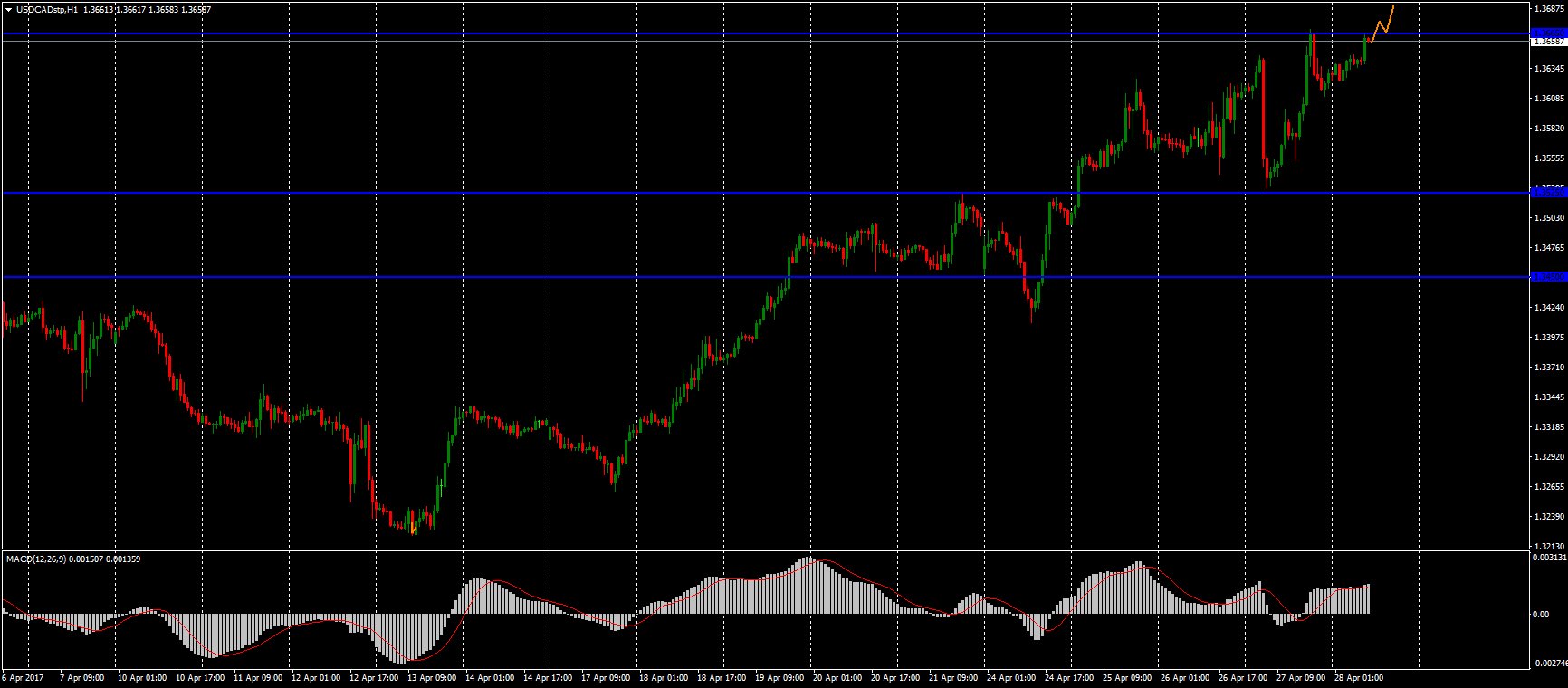Click the 12 Apr 01:00 time label
Screen dimensions: 1568x688
316,677
